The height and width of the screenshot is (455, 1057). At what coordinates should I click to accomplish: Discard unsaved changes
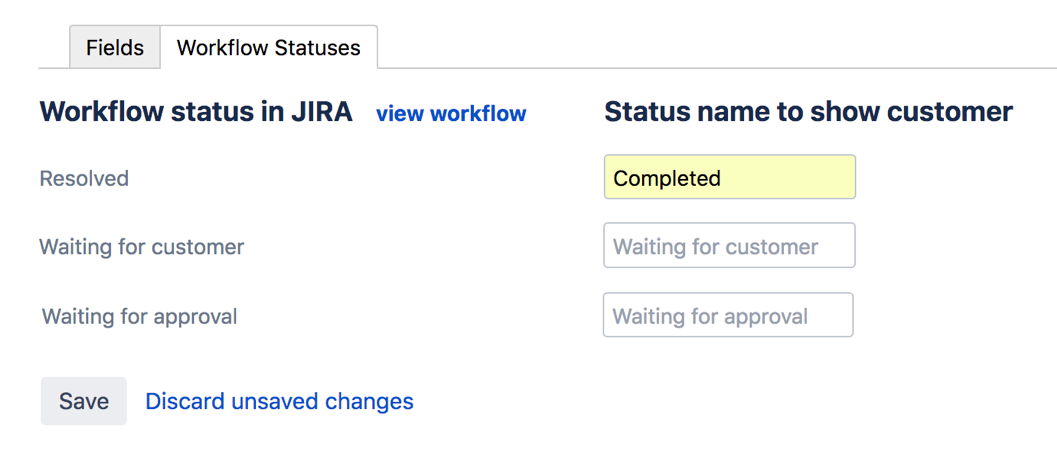pos(279,401)
